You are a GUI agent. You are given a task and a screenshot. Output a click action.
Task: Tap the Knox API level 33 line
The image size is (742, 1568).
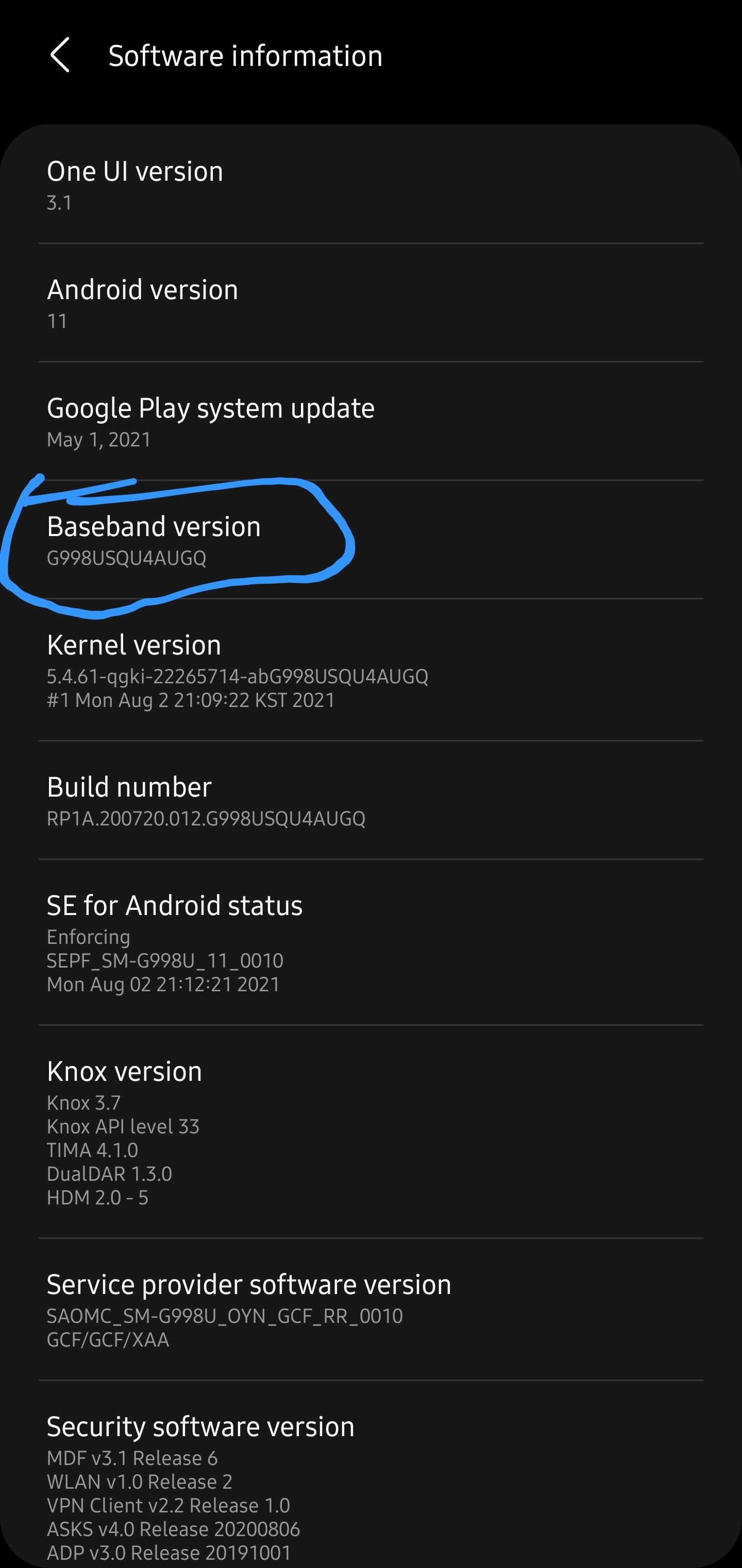pyautogui.click(x=123, y=1127)
